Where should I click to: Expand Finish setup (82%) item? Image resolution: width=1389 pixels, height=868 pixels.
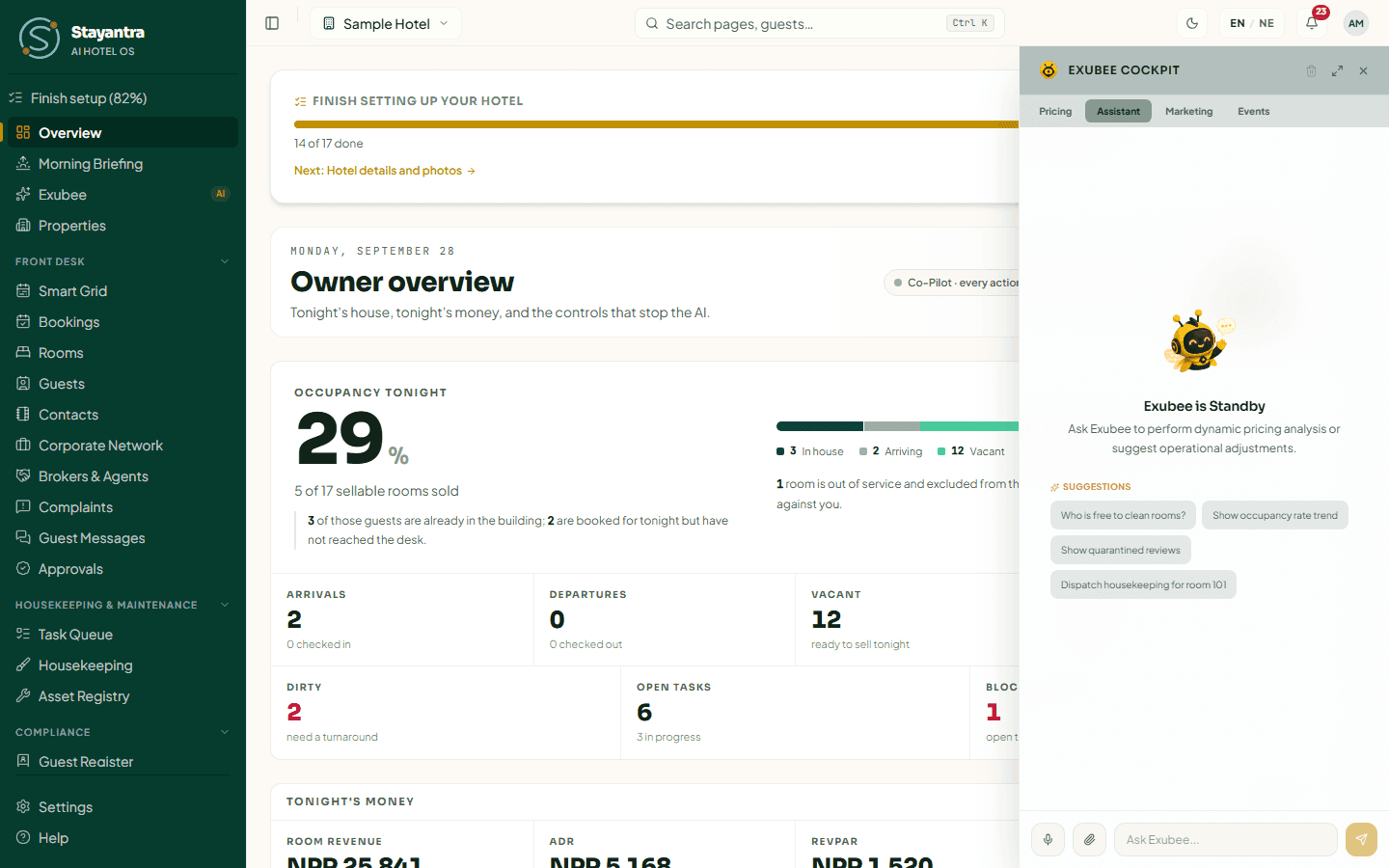[123, 98]
